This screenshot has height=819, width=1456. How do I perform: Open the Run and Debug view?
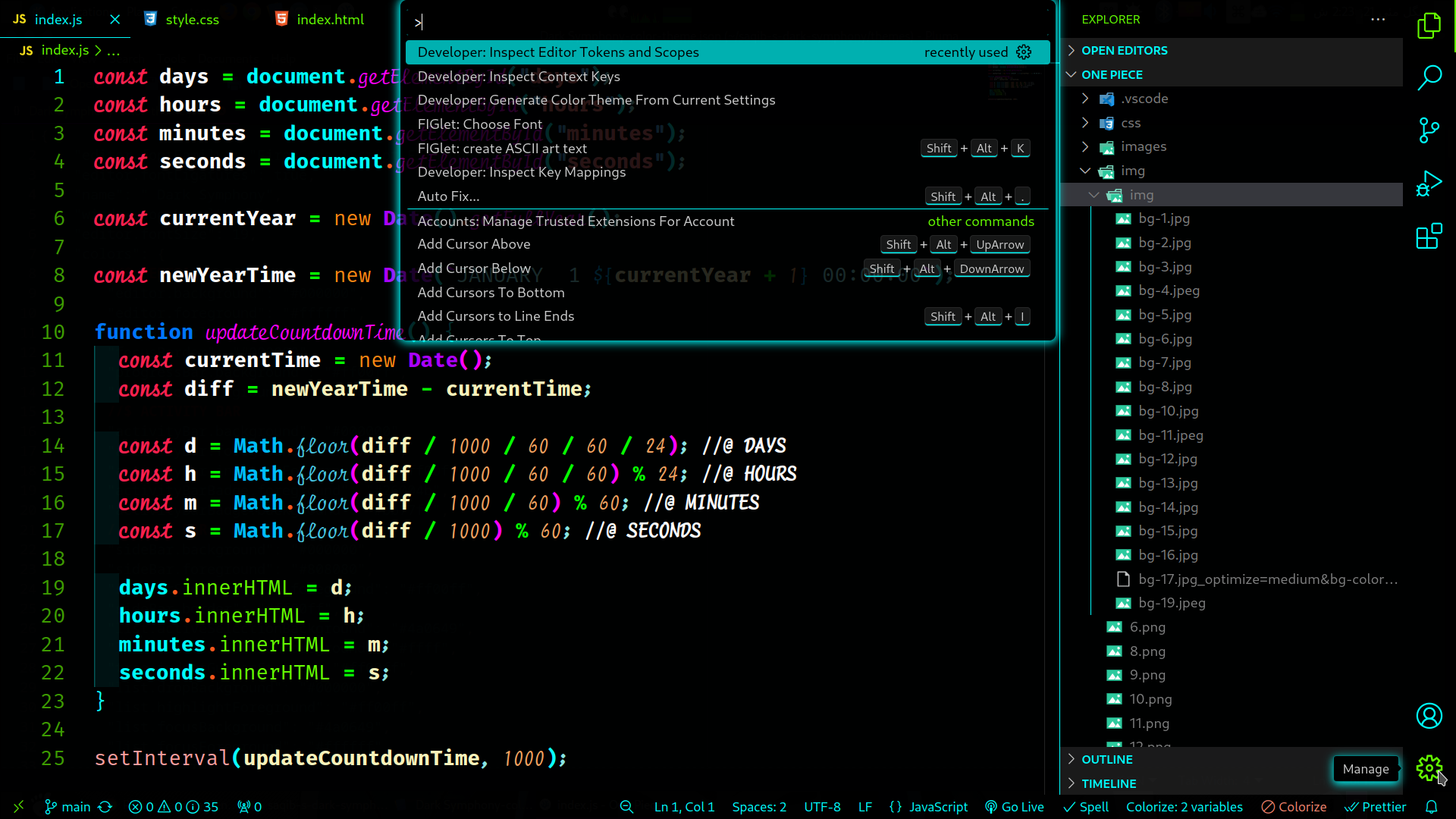pyautogui.click(x=1429, y=184)
